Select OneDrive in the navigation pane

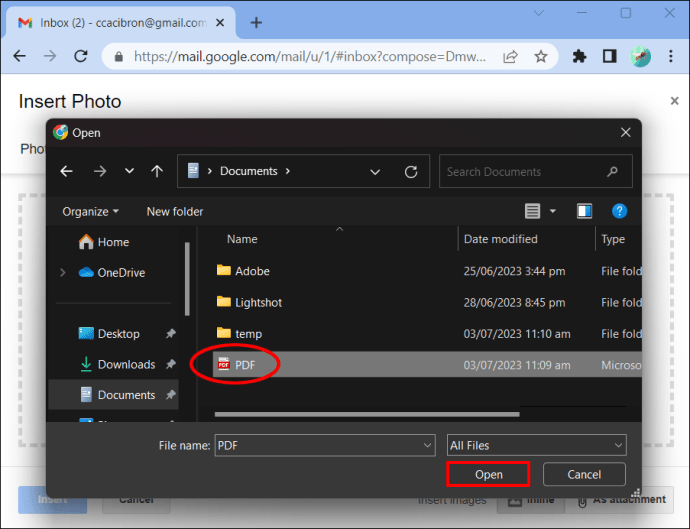coord(112,273)
